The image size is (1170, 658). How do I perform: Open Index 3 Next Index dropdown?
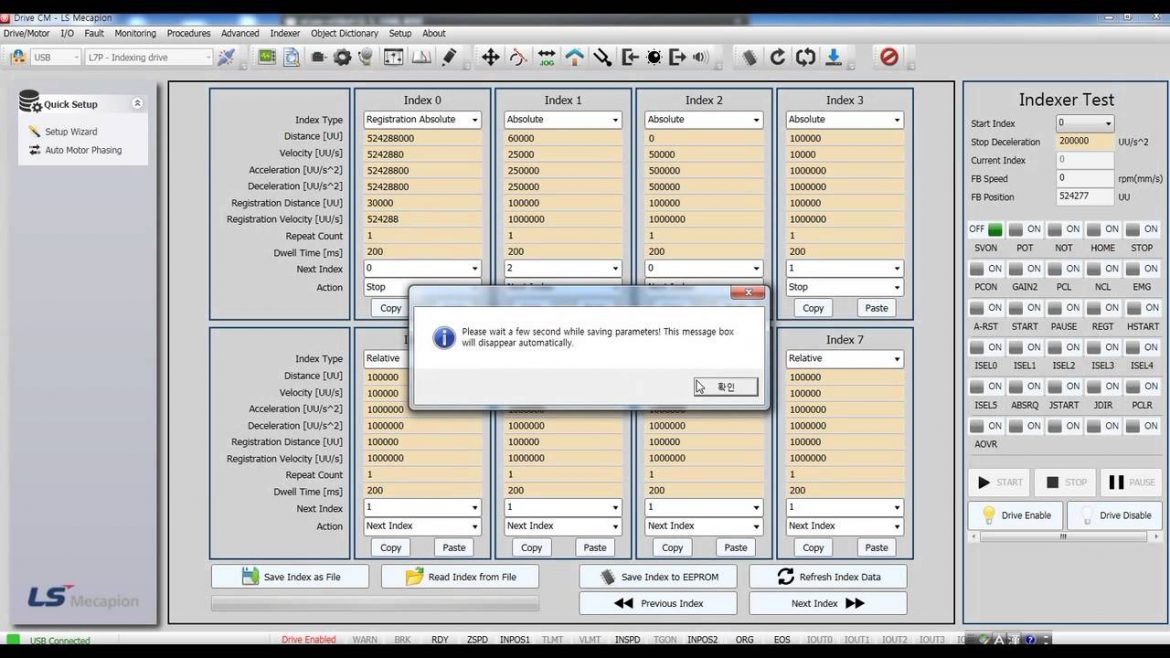click(845, 269)
